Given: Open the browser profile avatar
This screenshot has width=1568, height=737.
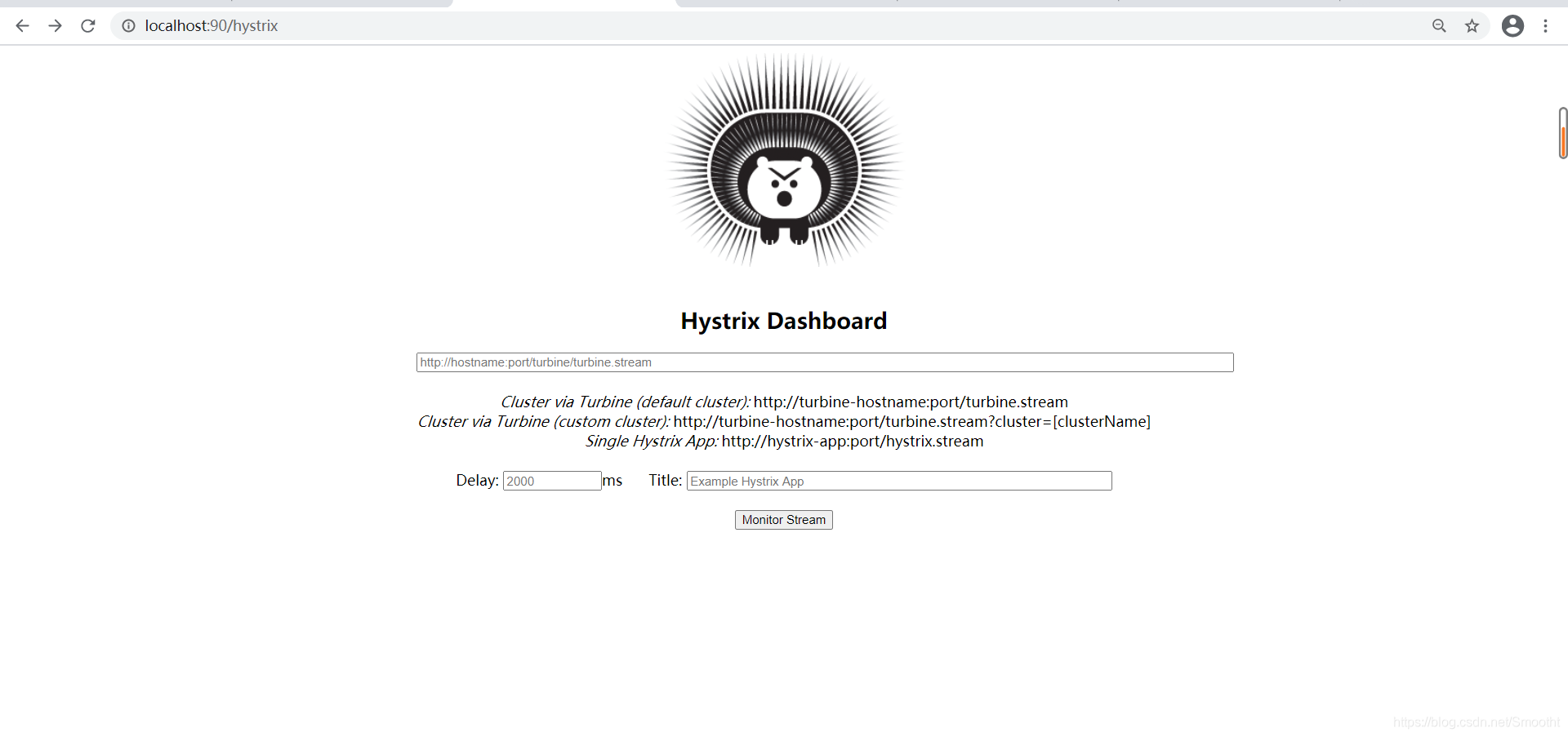Looking at the screenshot, I should click(x=1512, y=26).
